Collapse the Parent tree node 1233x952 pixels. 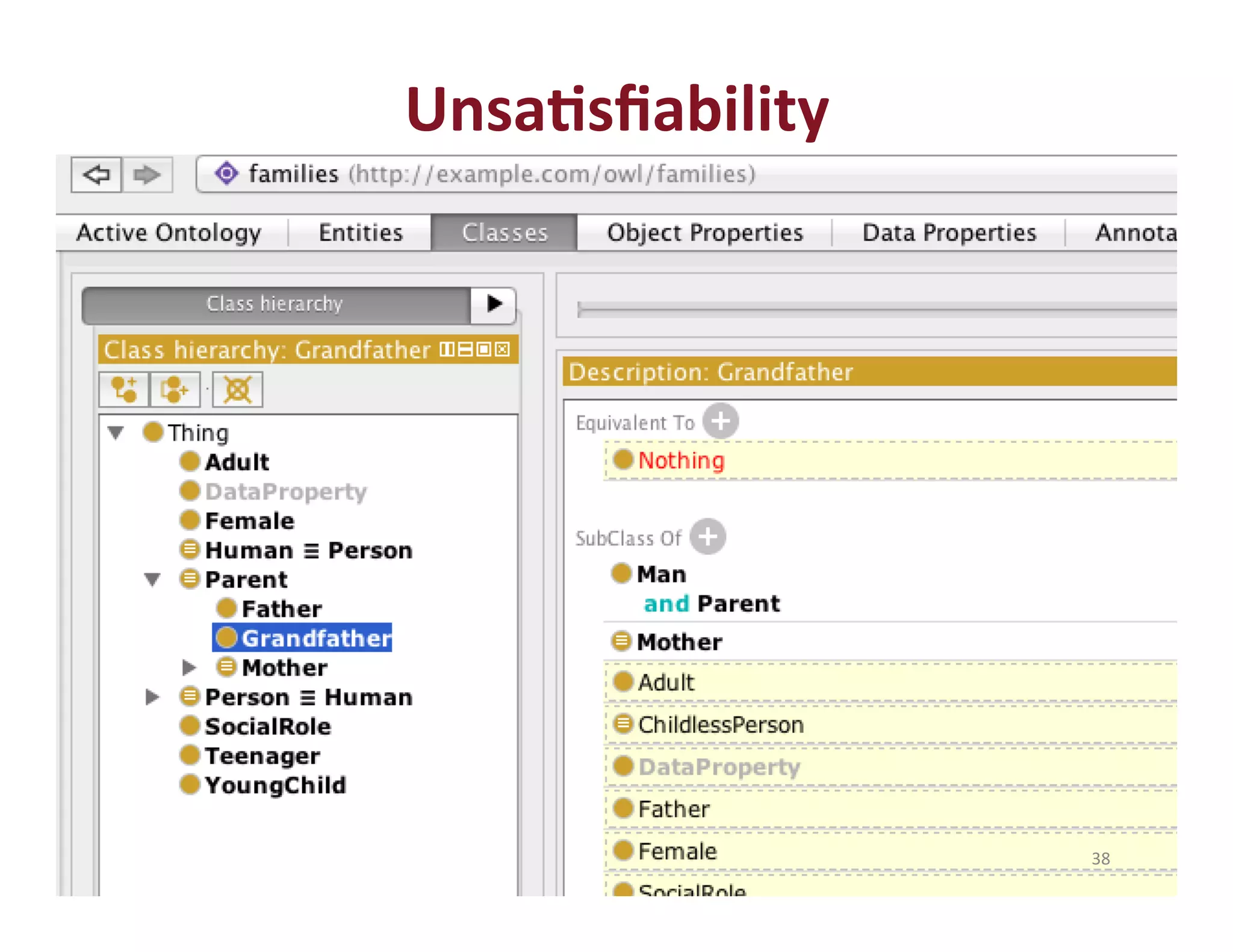coord(153,580)
